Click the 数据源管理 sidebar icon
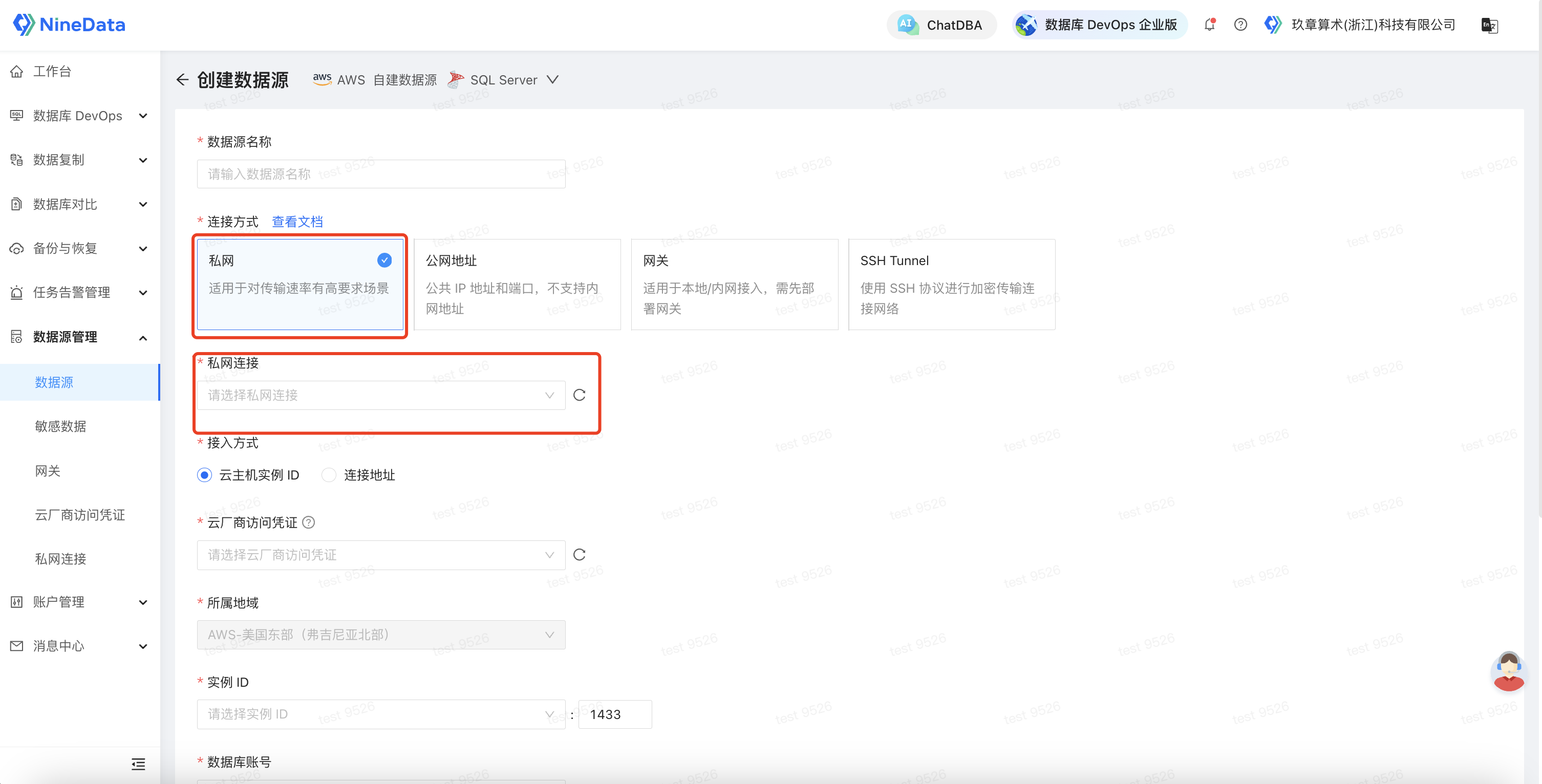 coord(17,337)
